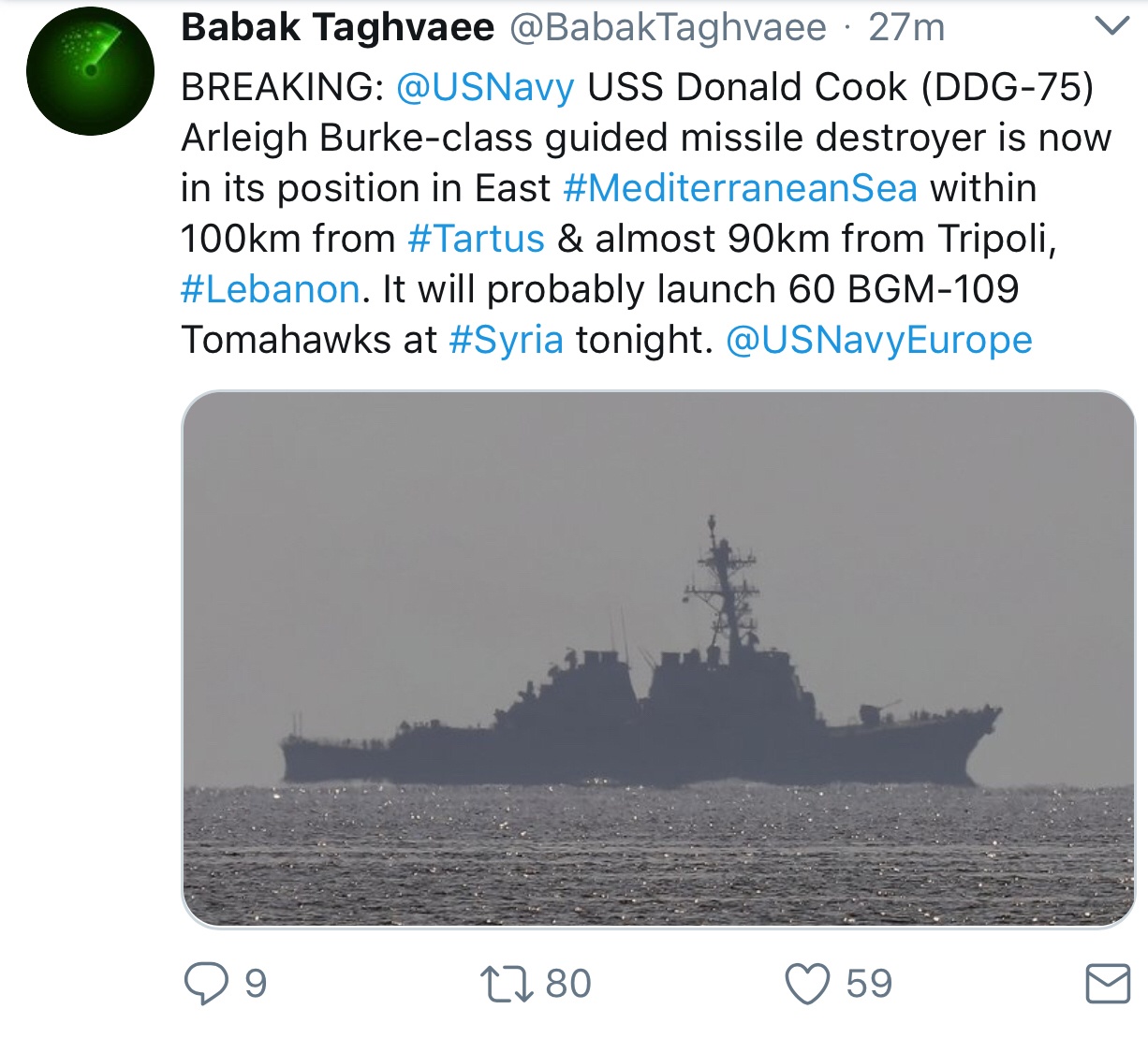This screenshot has height=1053, width=1148.
Task: Expand tweet options chevron menu
Action: (x=1111, y=27)
